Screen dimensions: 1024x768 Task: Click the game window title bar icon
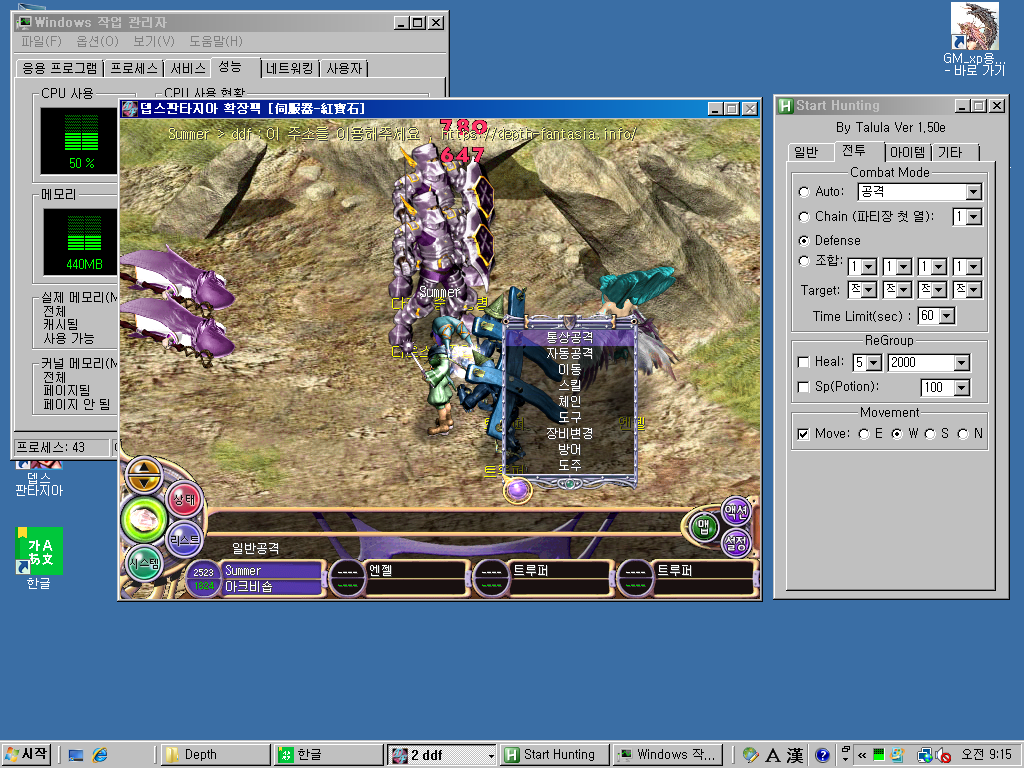click(x=130, y=108)
